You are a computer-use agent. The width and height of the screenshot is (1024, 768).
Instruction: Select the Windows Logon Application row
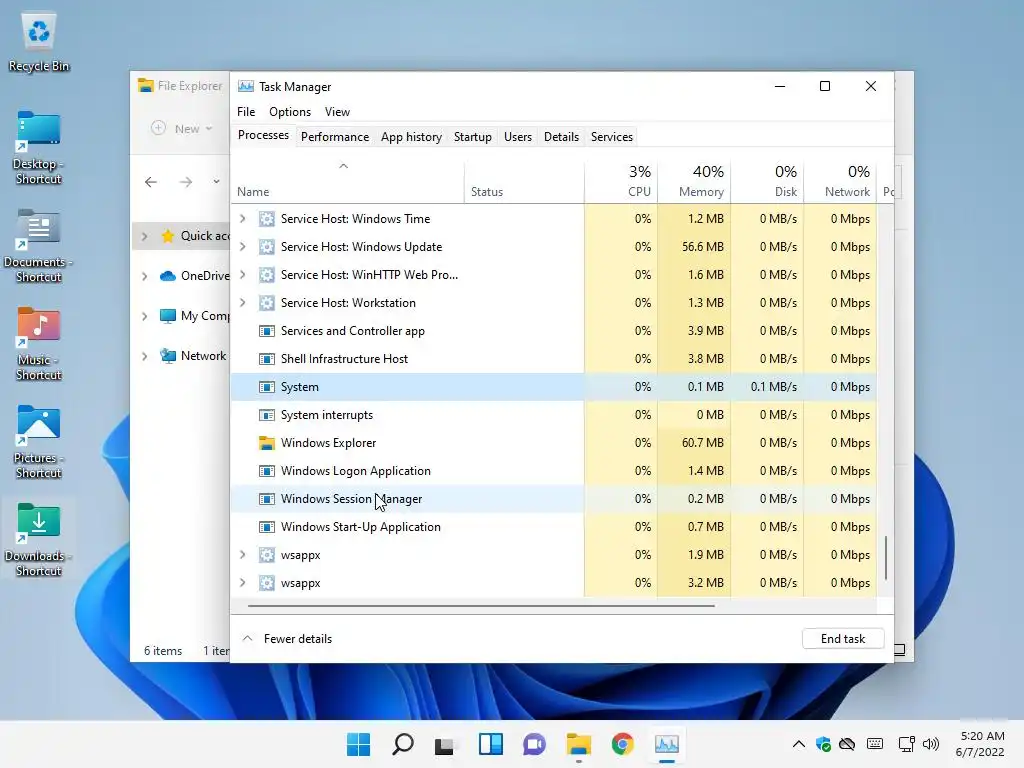click(554, 471)
